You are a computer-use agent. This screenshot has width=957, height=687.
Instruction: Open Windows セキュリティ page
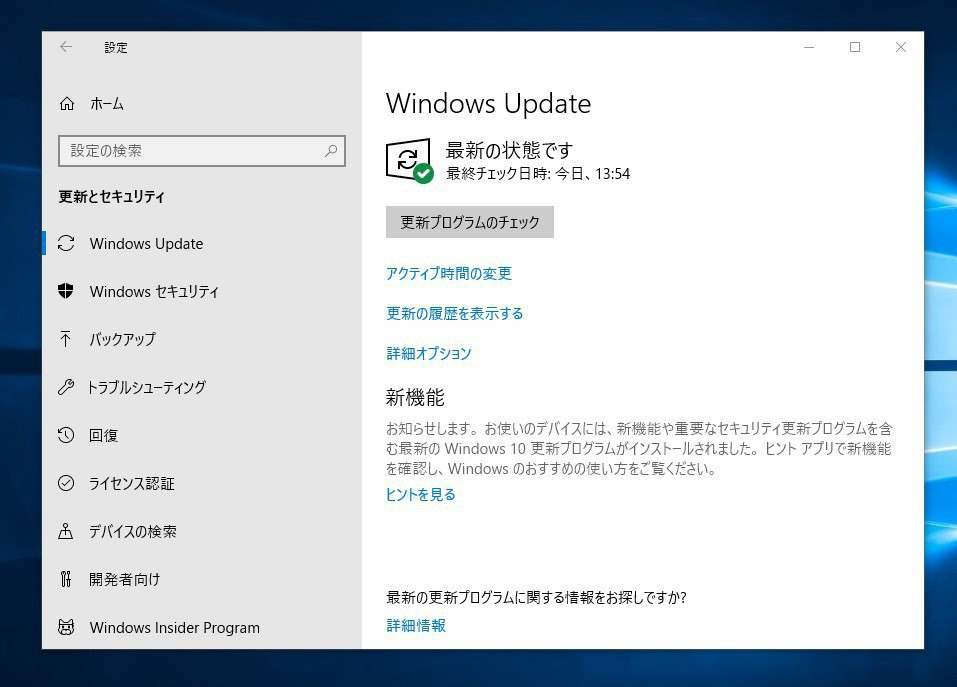click(x=201, y=291)
